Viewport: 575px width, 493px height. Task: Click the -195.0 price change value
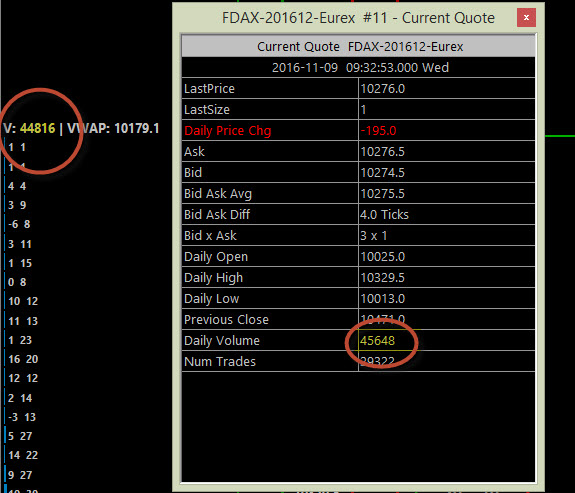pyautogui.click(x=378, y=131)
